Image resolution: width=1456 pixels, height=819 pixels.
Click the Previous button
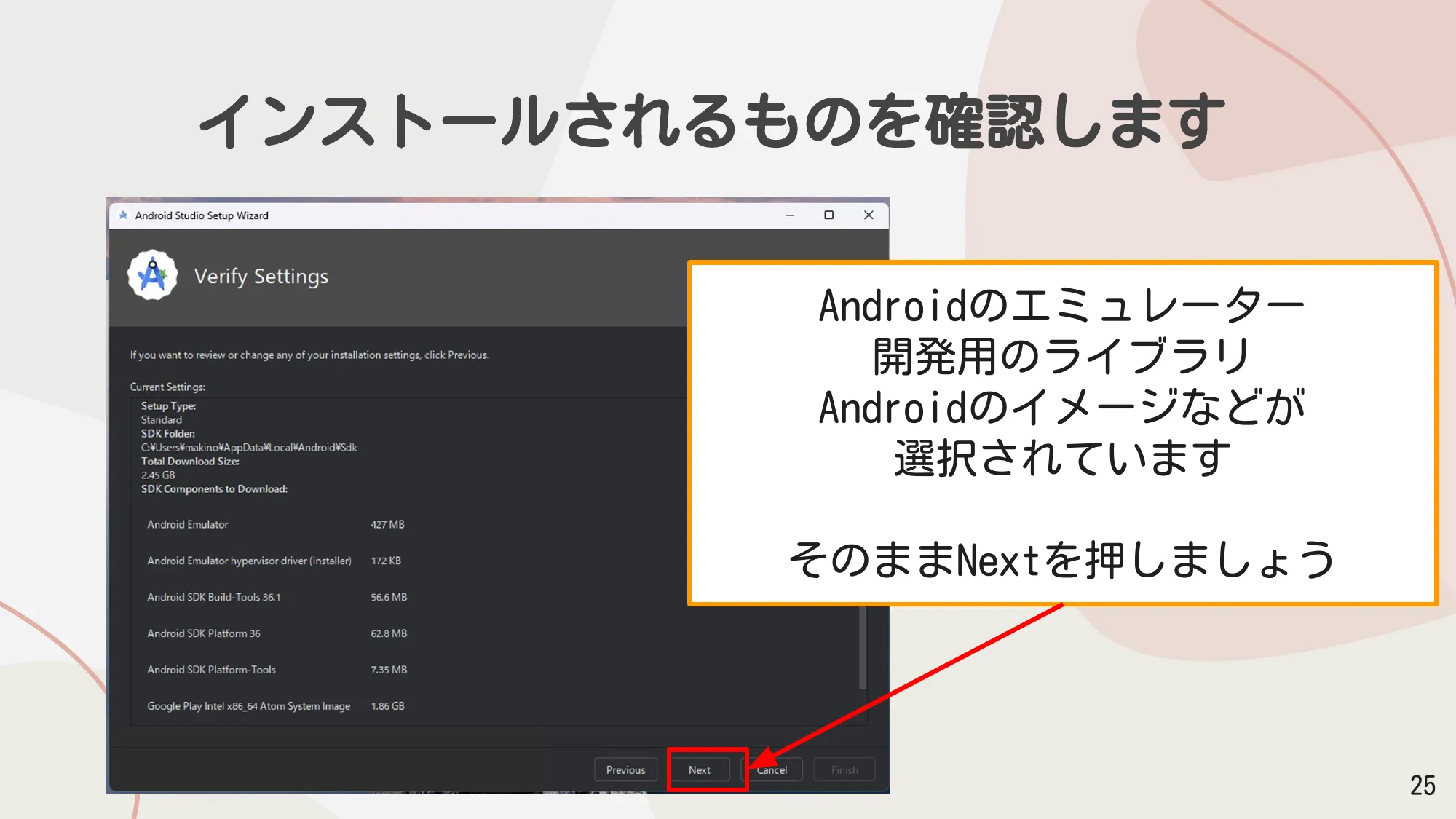[625, 769]
